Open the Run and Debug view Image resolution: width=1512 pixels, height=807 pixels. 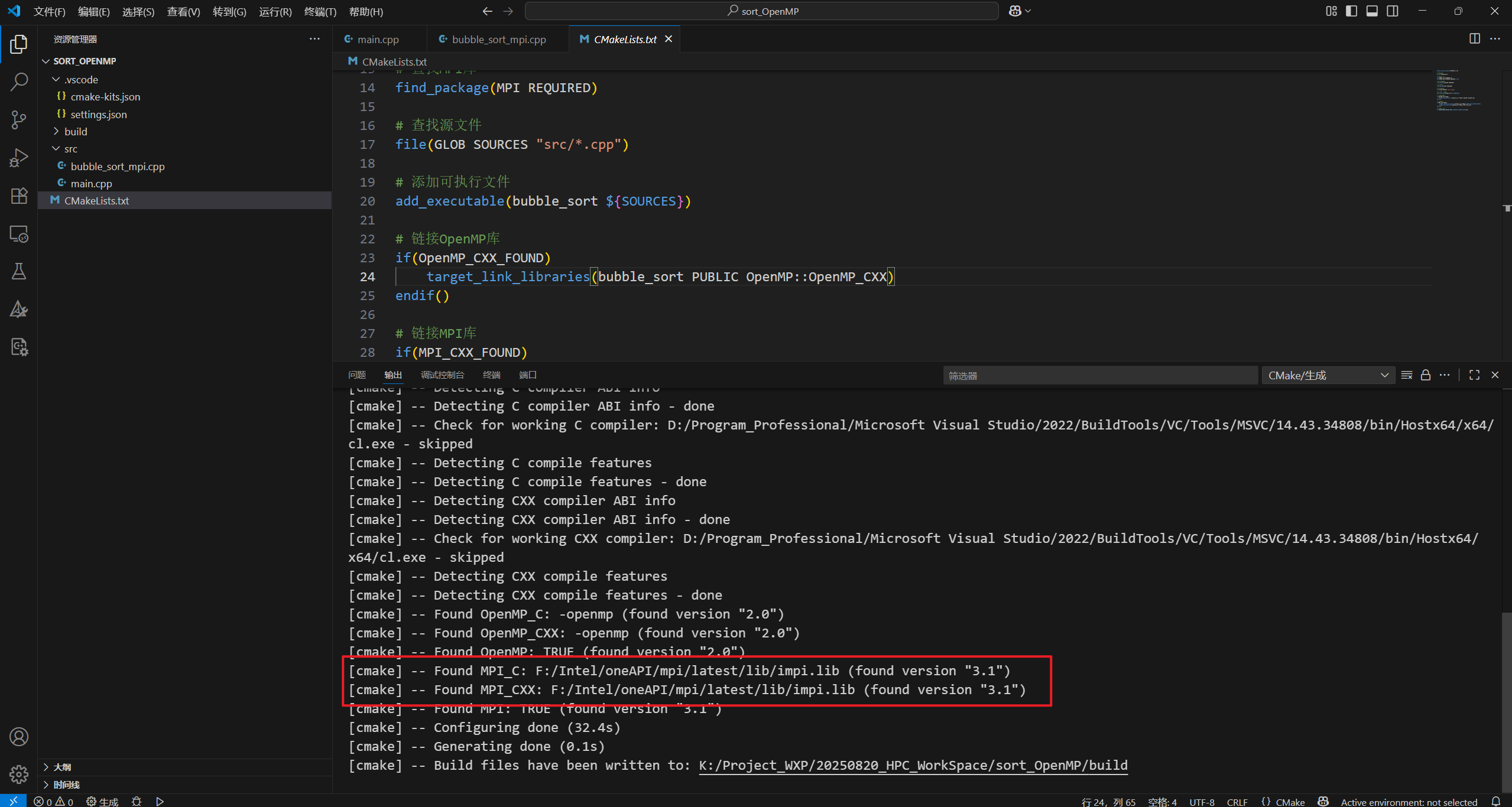(x=19, y=157)
